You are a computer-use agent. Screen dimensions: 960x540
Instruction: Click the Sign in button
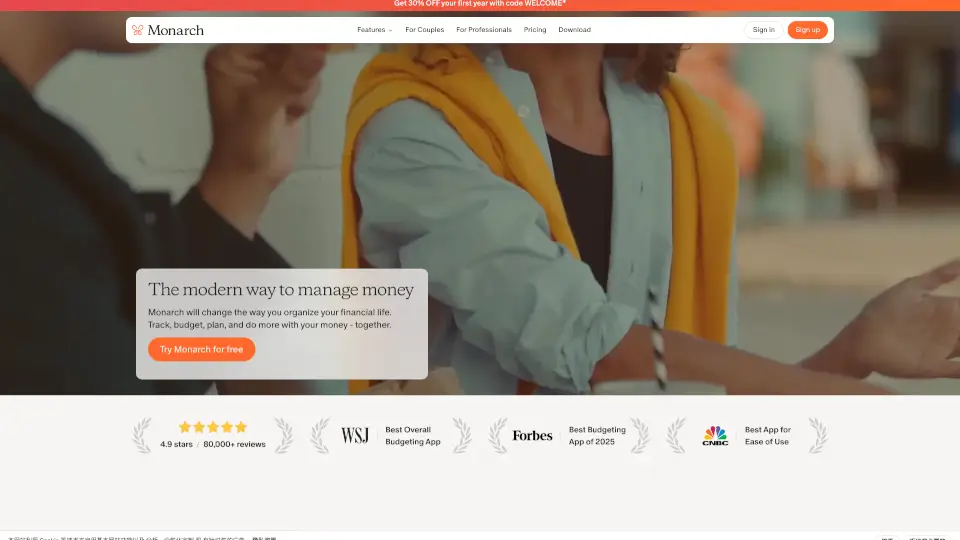click(764, 30)
